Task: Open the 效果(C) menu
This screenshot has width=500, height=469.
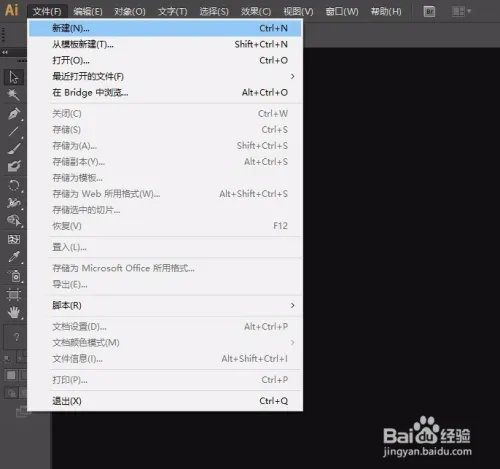Action: [256, 12]
